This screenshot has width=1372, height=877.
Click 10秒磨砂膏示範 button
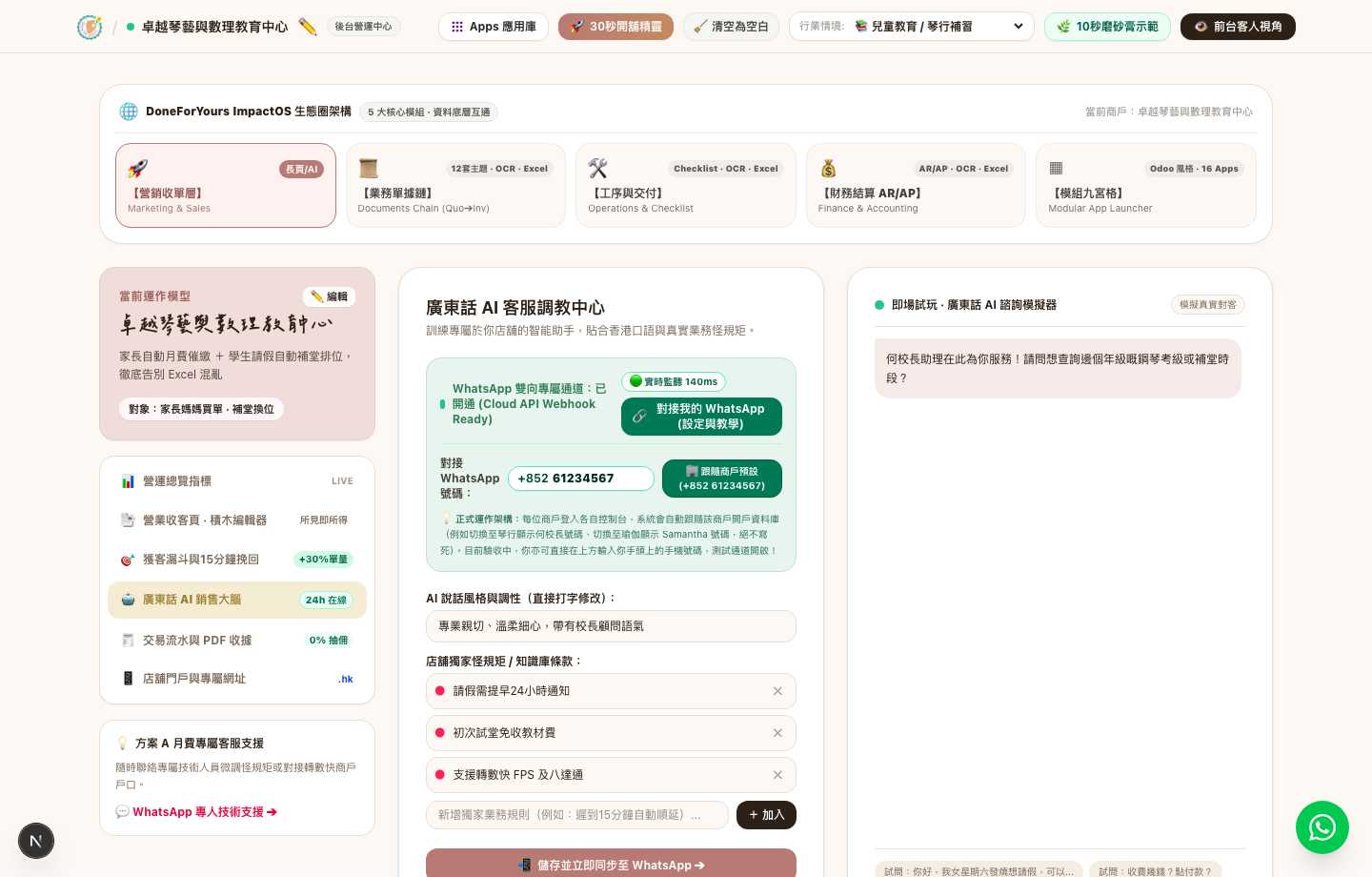coord(1107,27)
